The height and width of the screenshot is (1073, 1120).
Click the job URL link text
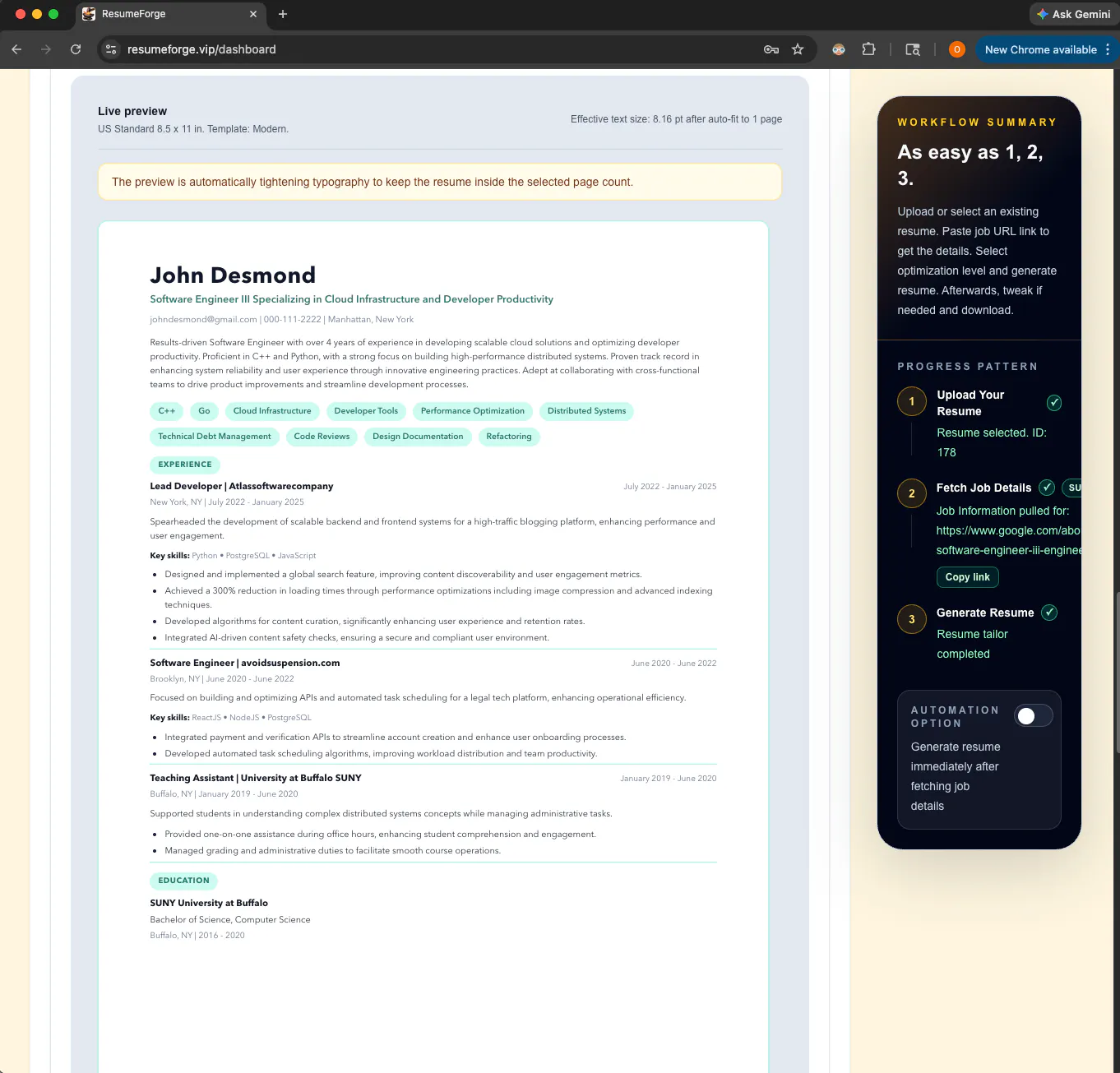tap(1009, 540)
